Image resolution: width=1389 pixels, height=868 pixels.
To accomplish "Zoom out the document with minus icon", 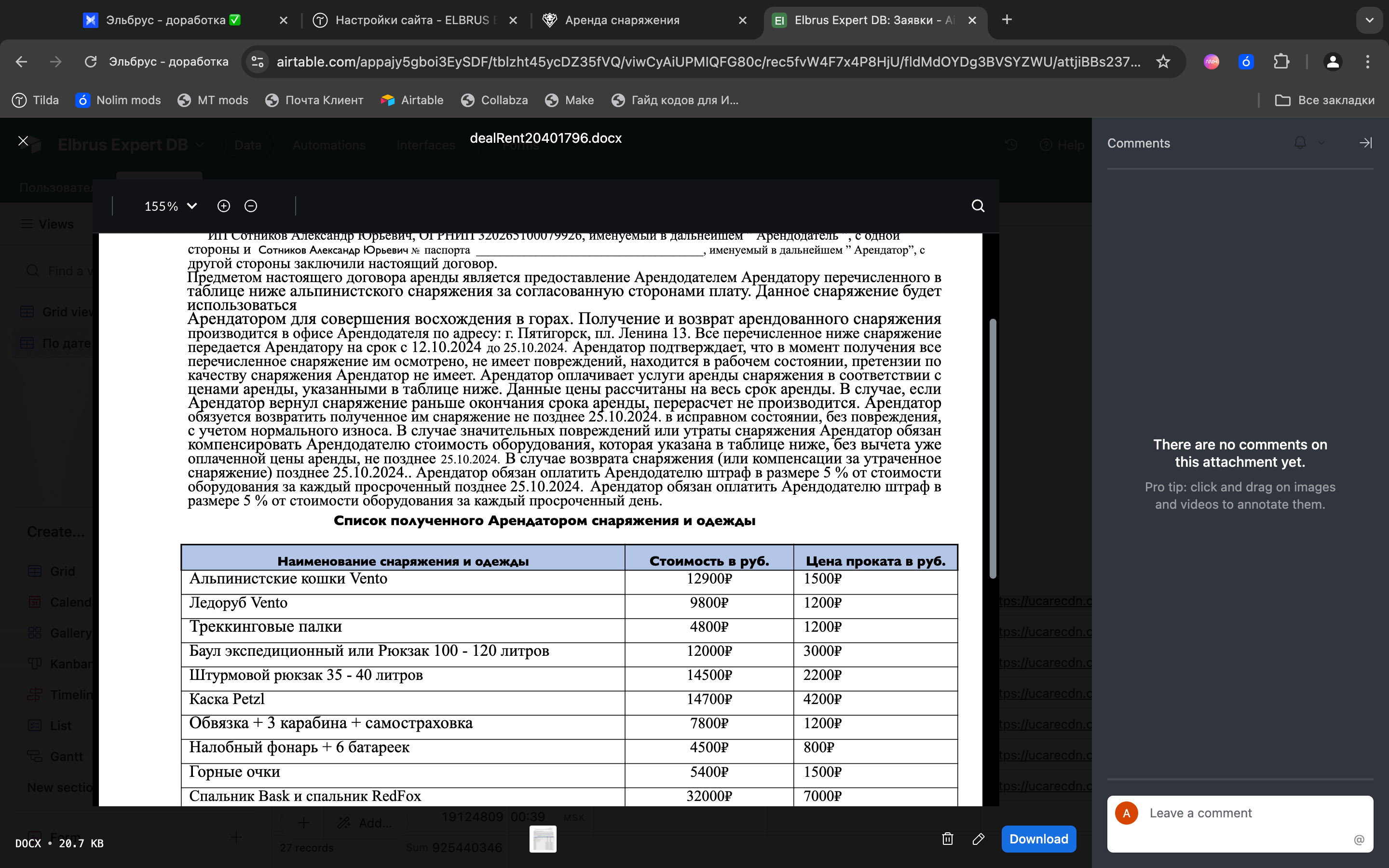I will pos(251,206).
